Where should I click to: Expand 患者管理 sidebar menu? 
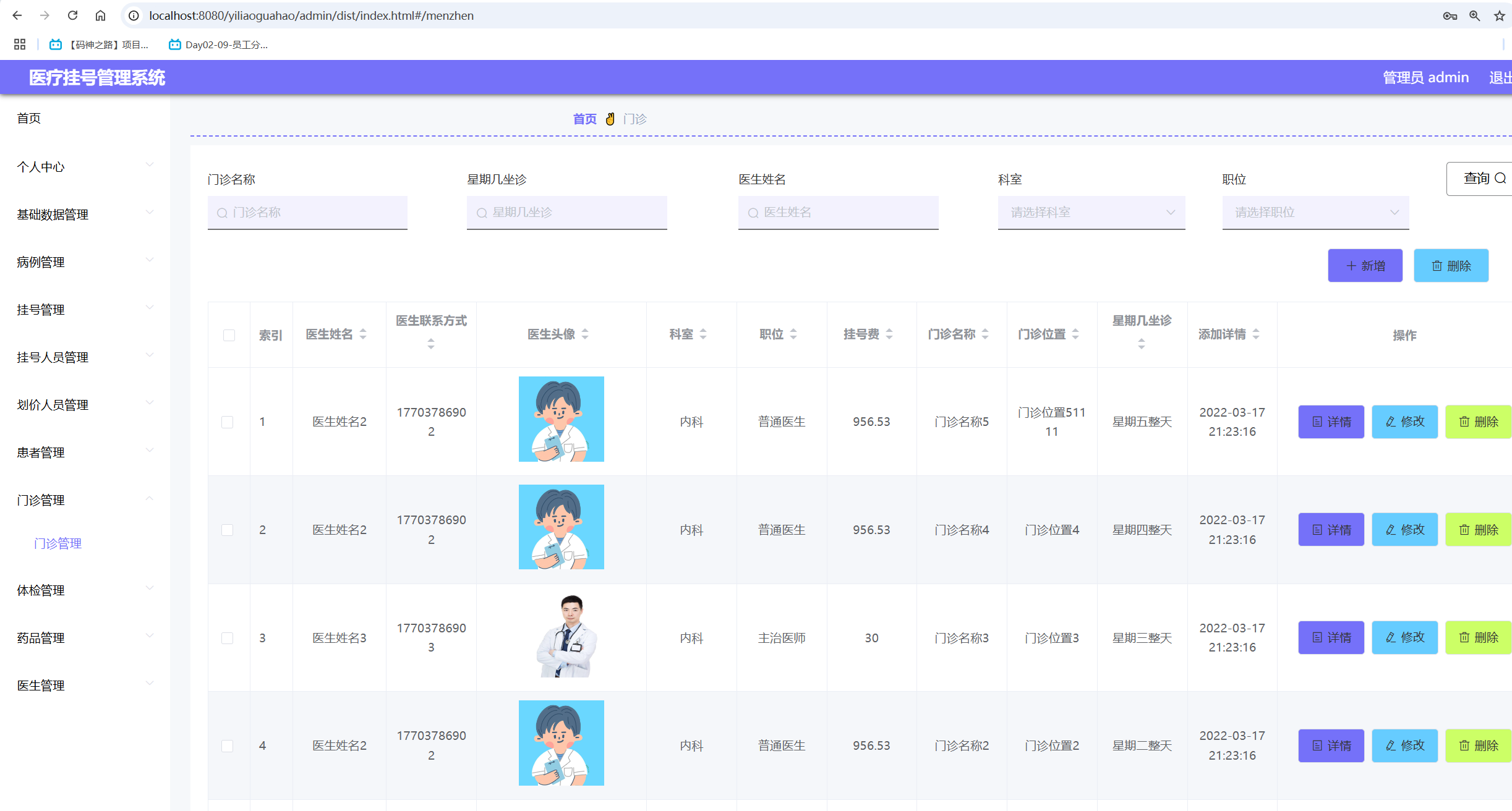[85, 452]
